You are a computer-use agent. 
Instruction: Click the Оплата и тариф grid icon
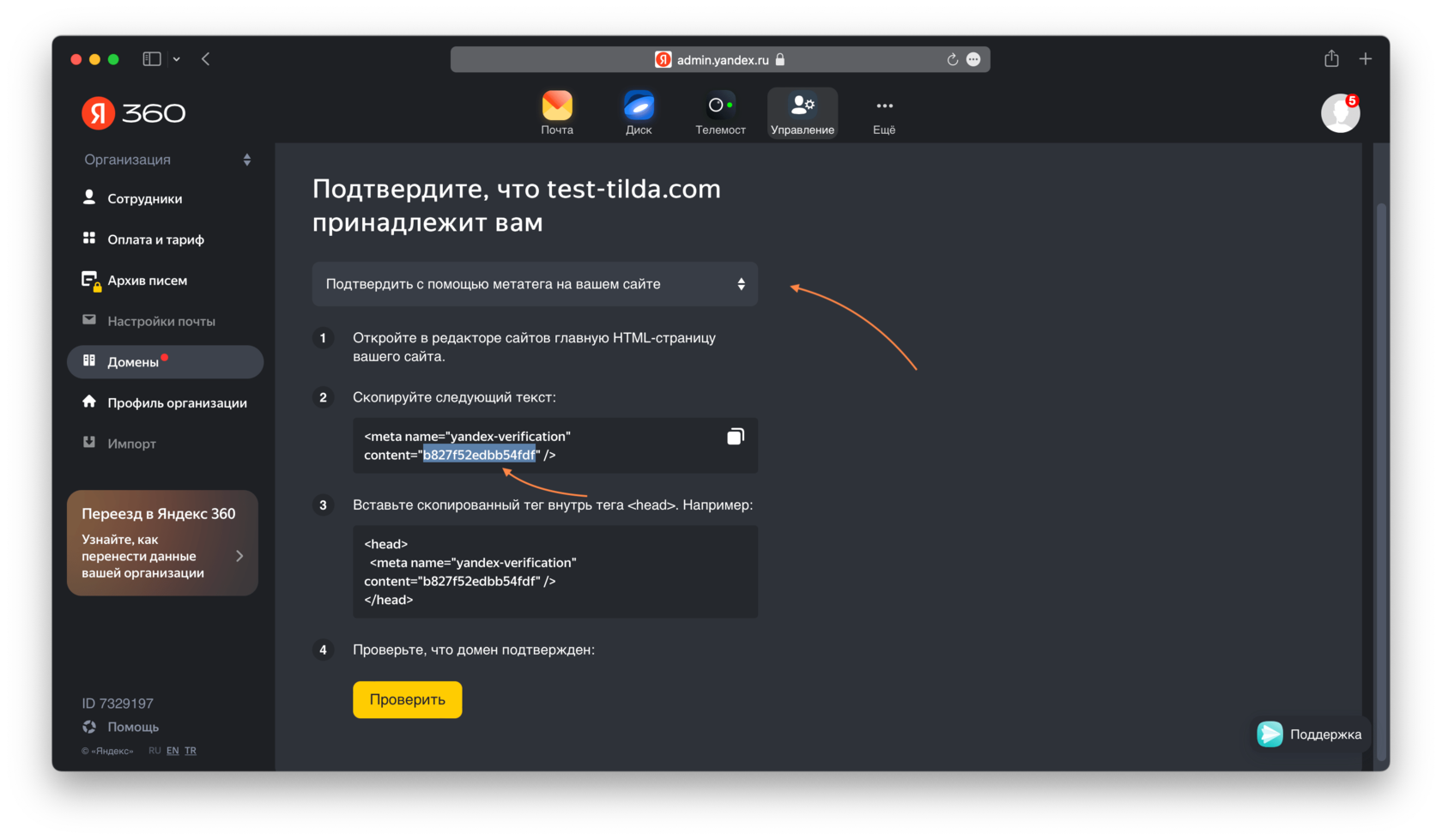coord(89,238)
